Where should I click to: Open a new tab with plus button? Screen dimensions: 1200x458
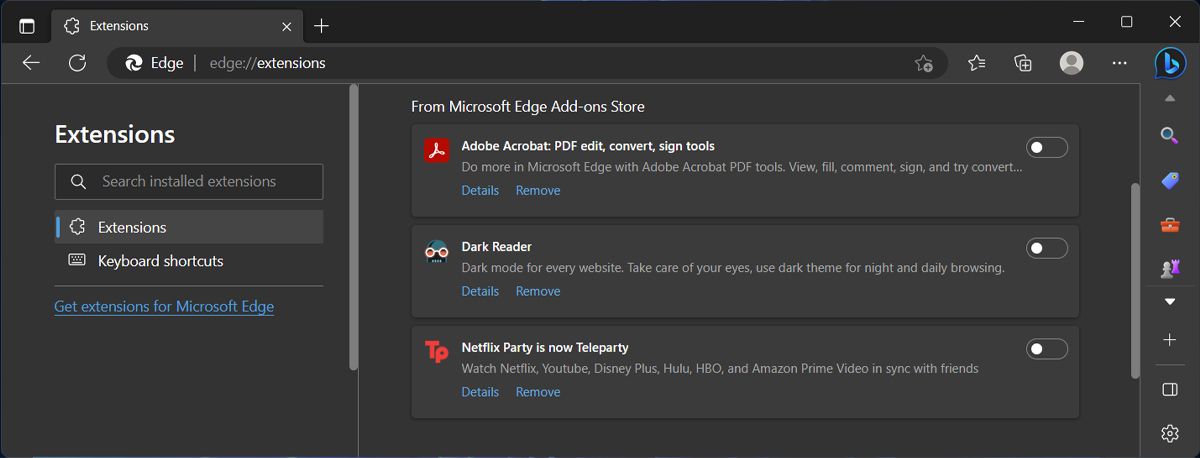click(x=321, y=26)
